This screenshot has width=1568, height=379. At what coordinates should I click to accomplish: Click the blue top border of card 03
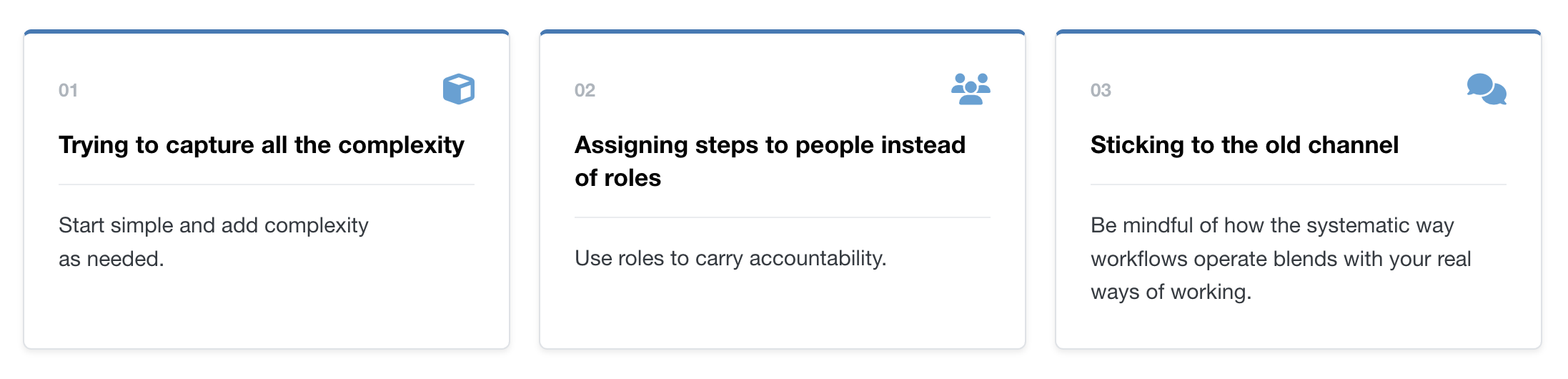1299,31
